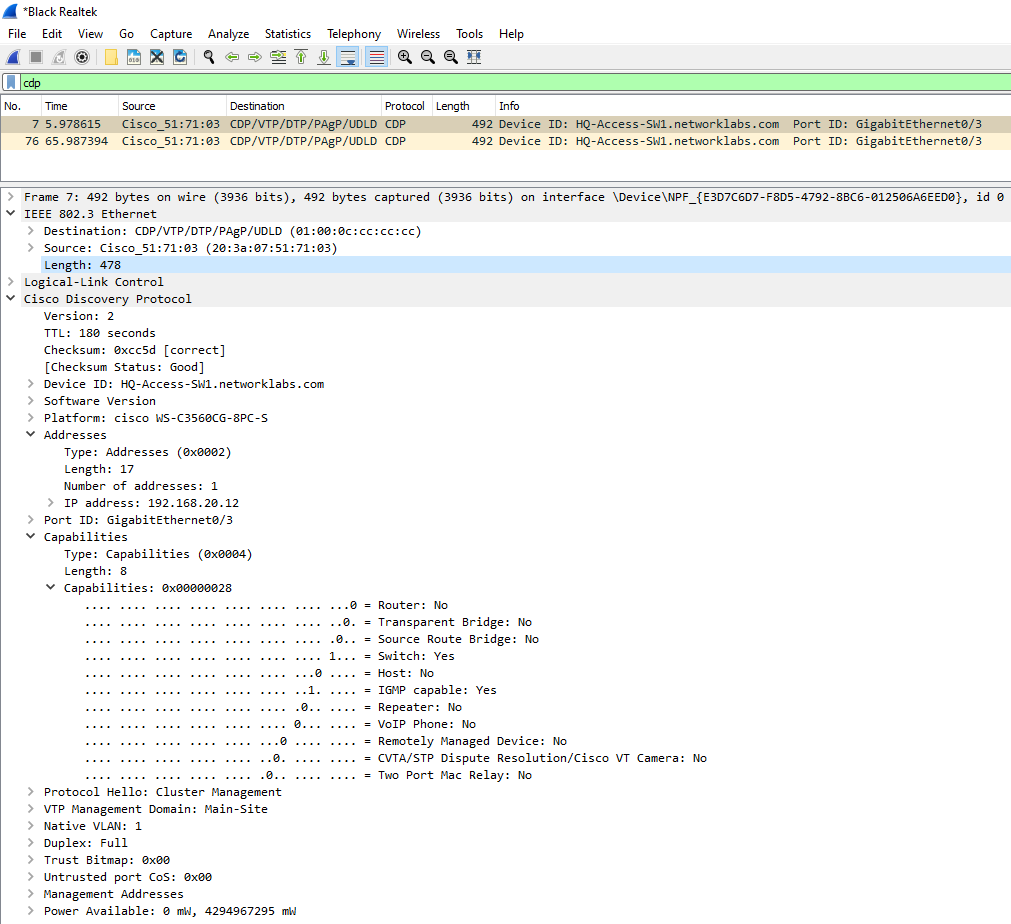Go to specified packet icon
Viewport: 1011px width, 924px height.
coord(278,57)
